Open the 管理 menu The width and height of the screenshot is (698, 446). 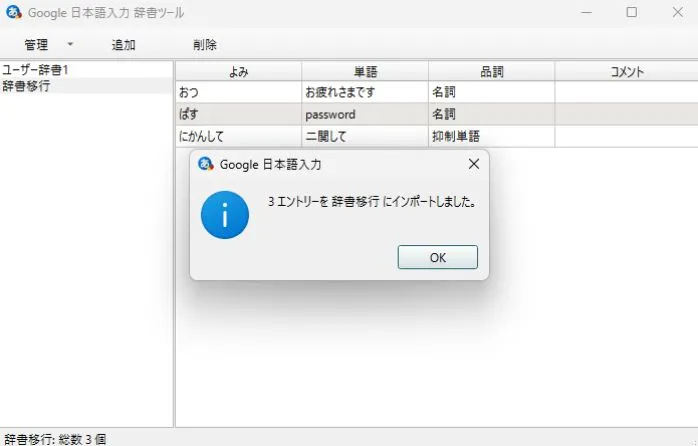36,45
